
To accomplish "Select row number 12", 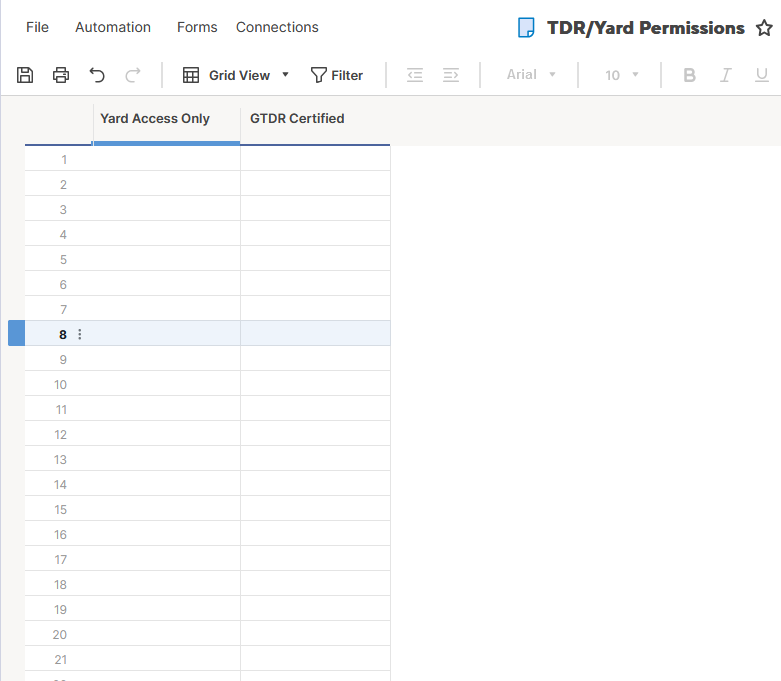I will tap(60, 434).
